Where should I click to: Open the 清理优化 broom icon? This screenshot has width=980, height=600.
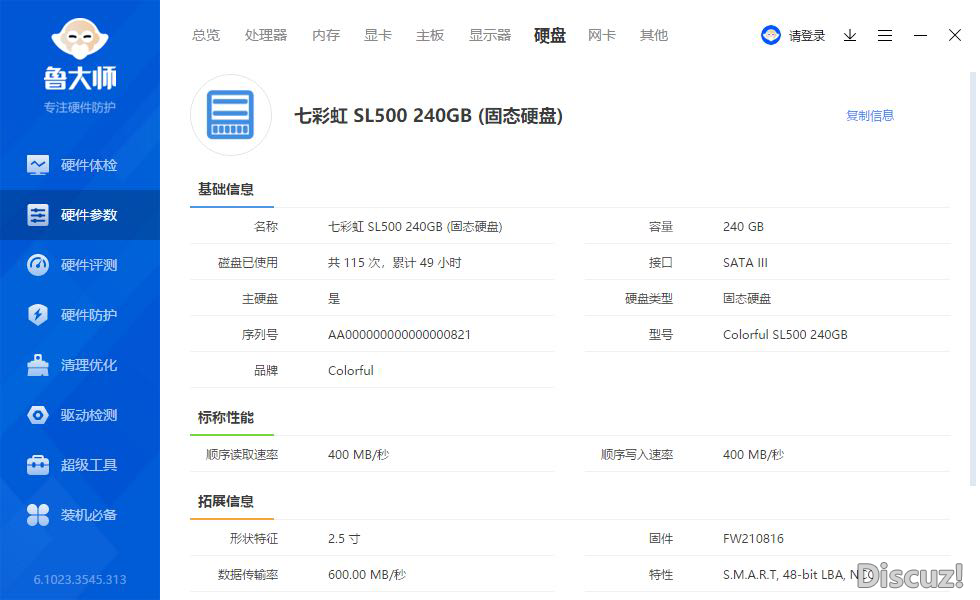(38, 365)
